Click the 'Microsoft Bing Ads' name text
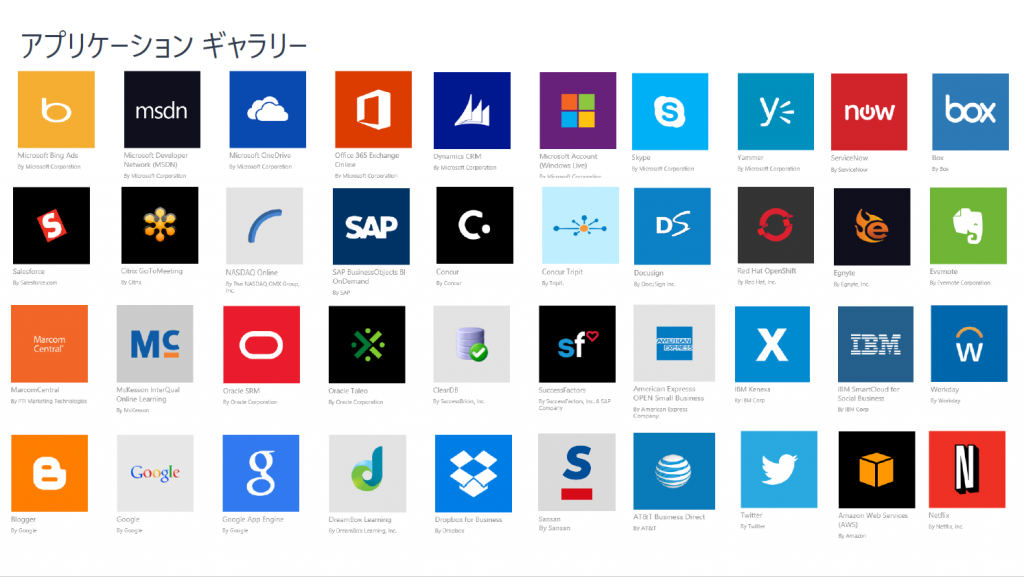Screen dimensions: 1024x577 [x=48, y=155]
